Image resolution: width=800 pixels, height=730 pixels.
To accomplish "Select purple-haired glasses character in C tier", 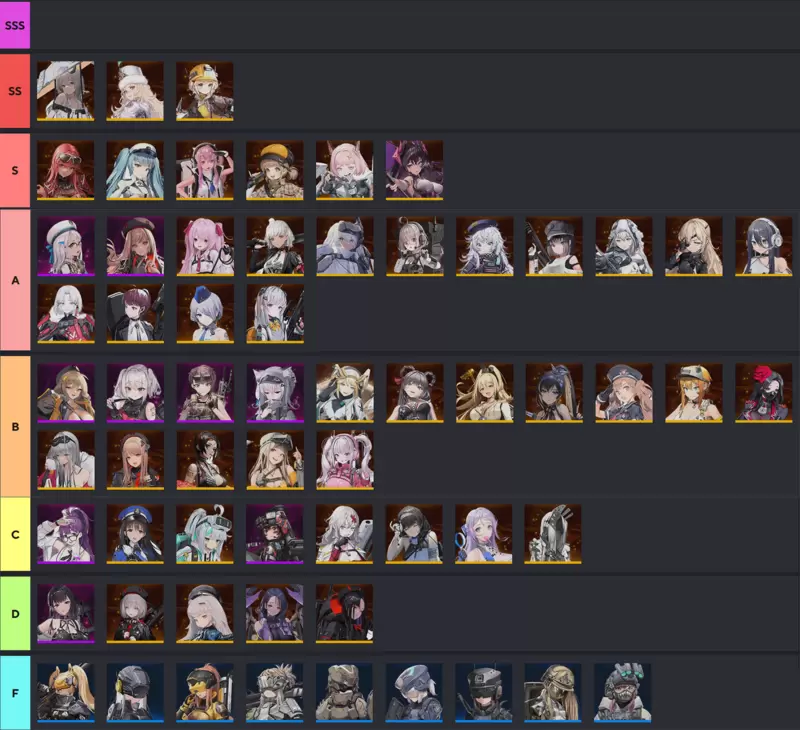I will click(65, 534).
